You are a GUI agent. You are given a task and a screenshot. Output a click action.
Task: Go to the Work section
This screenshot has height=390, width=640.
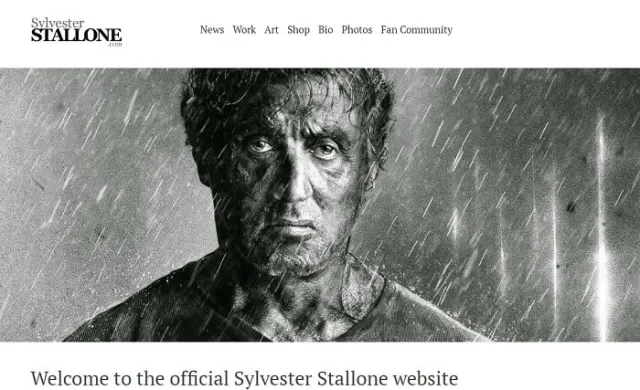click(x=244, y=30)
